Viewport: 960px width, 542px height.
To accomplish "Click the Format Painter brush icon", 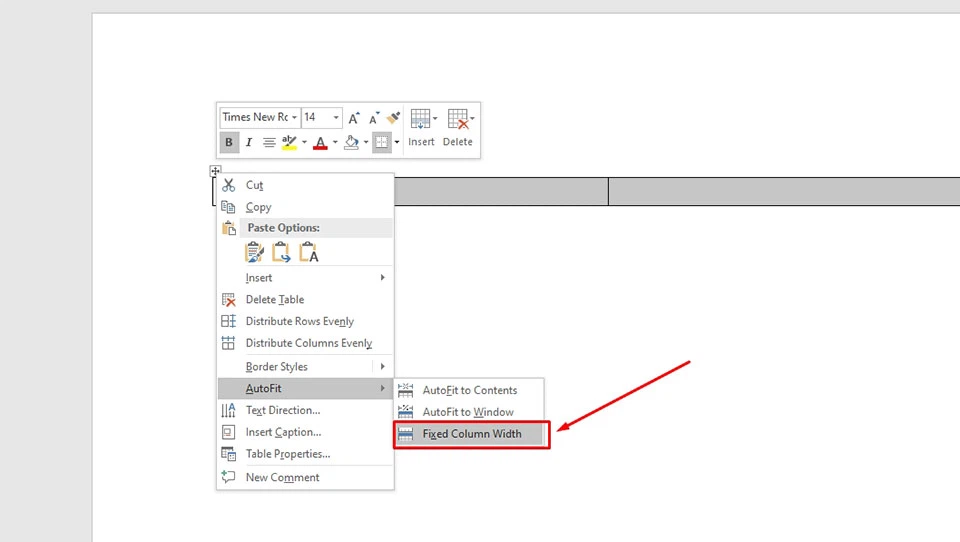I will [x=394, y=117].
